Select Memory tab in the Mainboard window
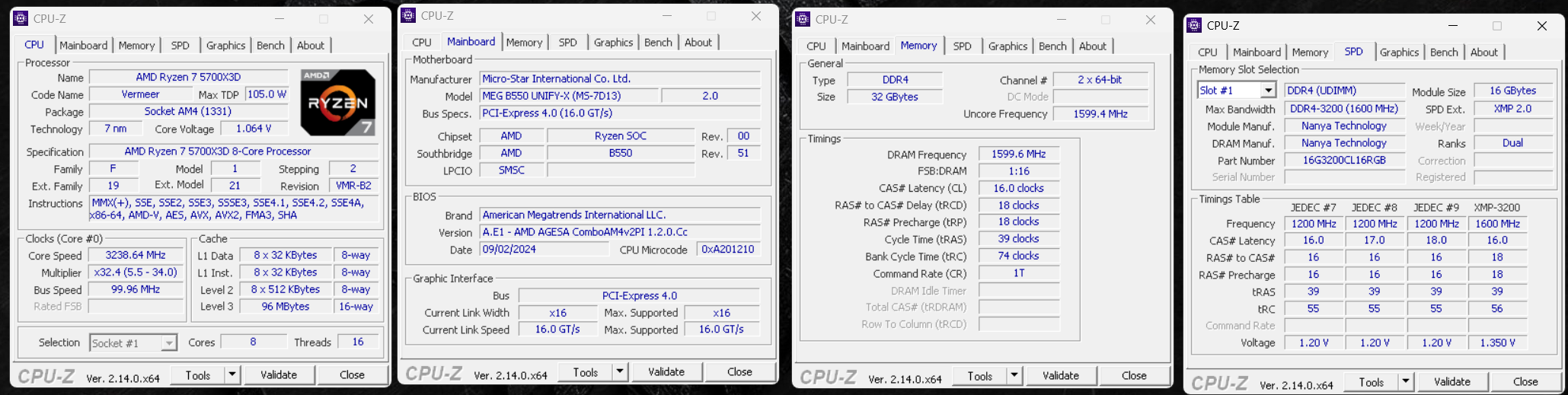 coord(525,42)
